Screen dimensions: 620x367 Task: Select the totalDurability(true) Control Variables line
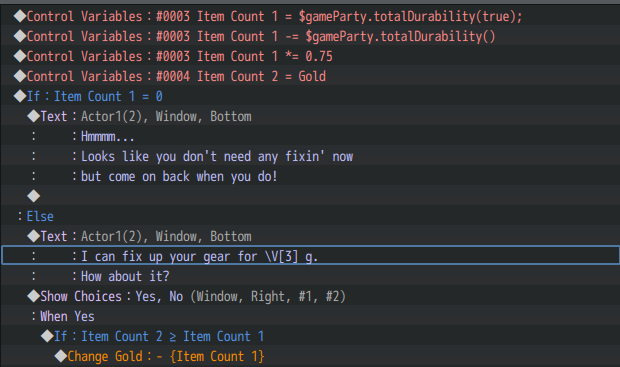coord(310,16)
